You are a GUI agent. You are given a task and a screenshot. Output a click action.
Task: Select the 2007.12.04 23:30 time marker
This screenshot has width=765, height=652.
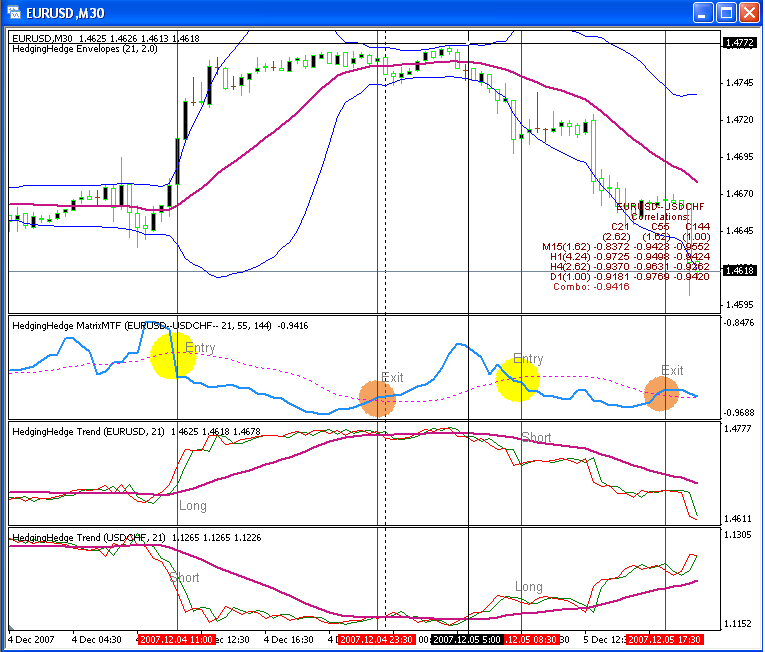click(377, 639)
